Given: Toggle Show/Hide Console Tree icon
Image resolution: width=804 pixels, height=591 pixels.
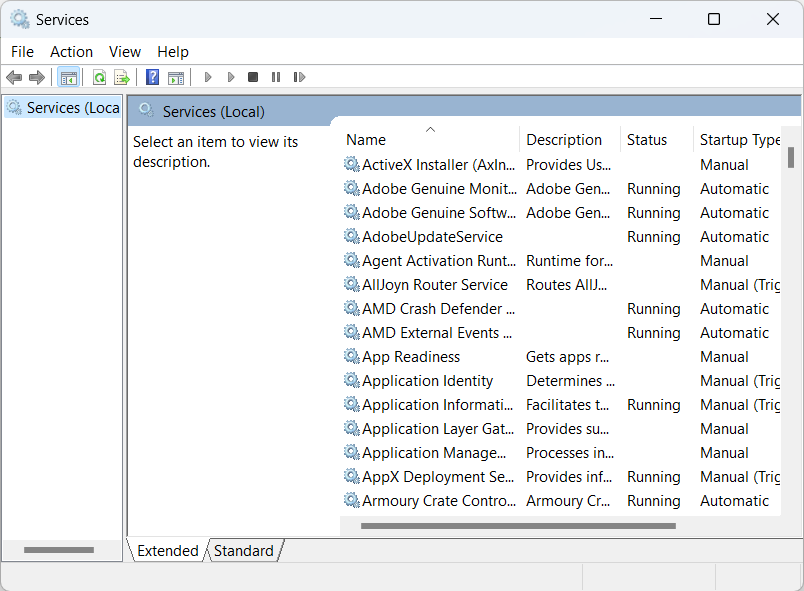Looking at the screenshot, I should [69, 77].
